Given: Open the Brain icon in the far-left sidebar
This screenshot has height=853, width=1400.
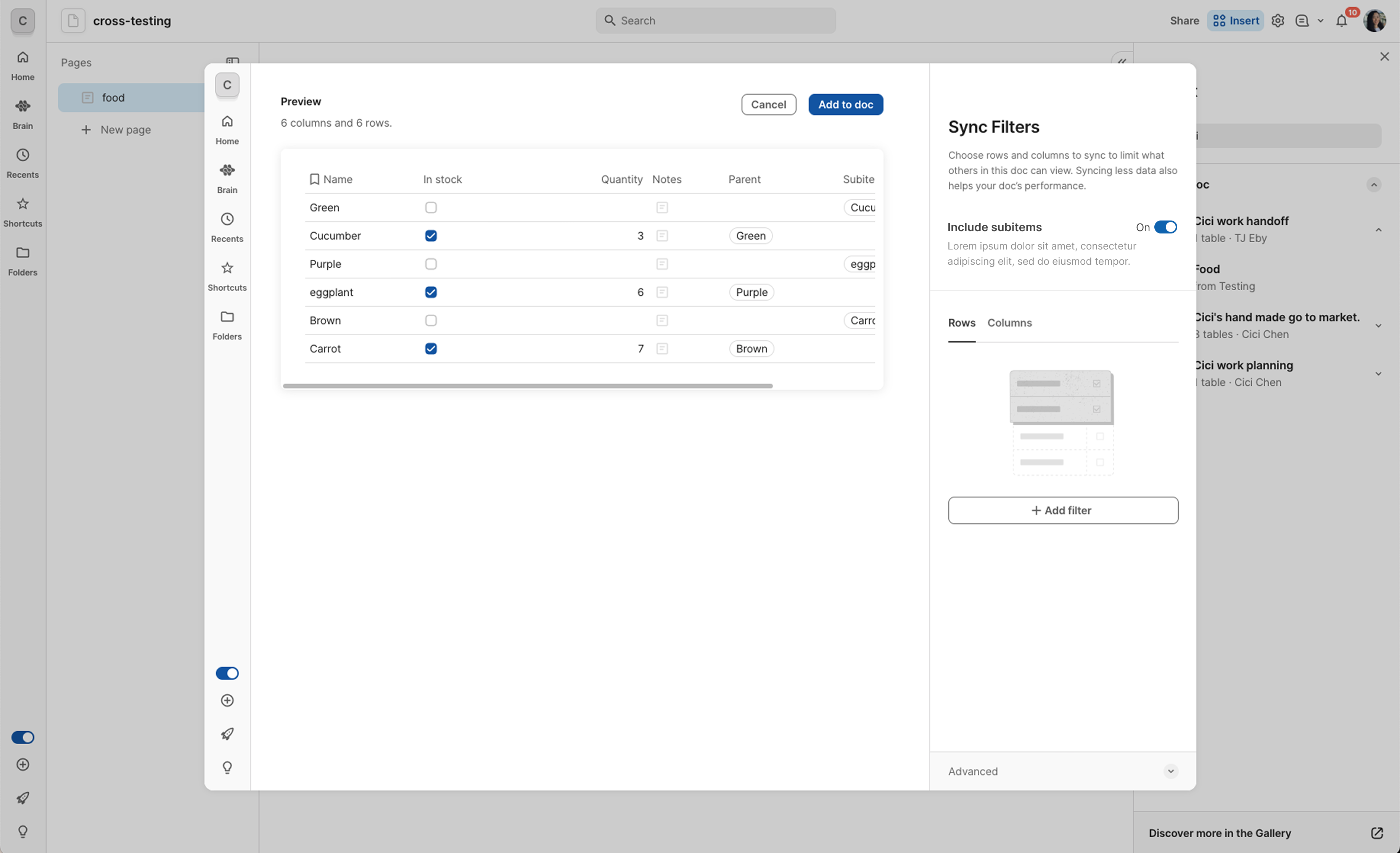Looking at the screenshot, I should pyautogui.click(x=23, y=106).
